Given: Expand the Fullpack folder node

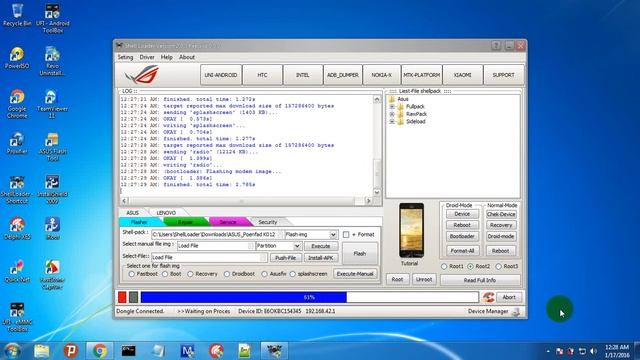Looking at the screenshot, I should [x=392, y=107].
